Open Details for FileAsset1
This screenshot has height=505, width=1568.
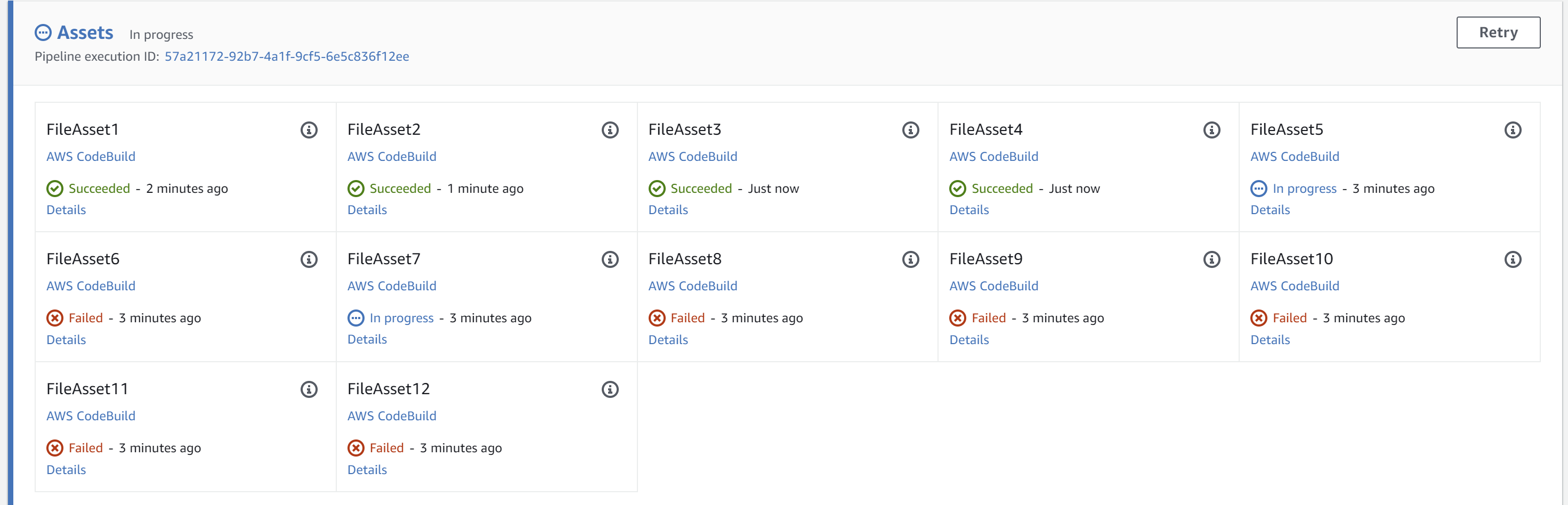click(x=66, y=210)
